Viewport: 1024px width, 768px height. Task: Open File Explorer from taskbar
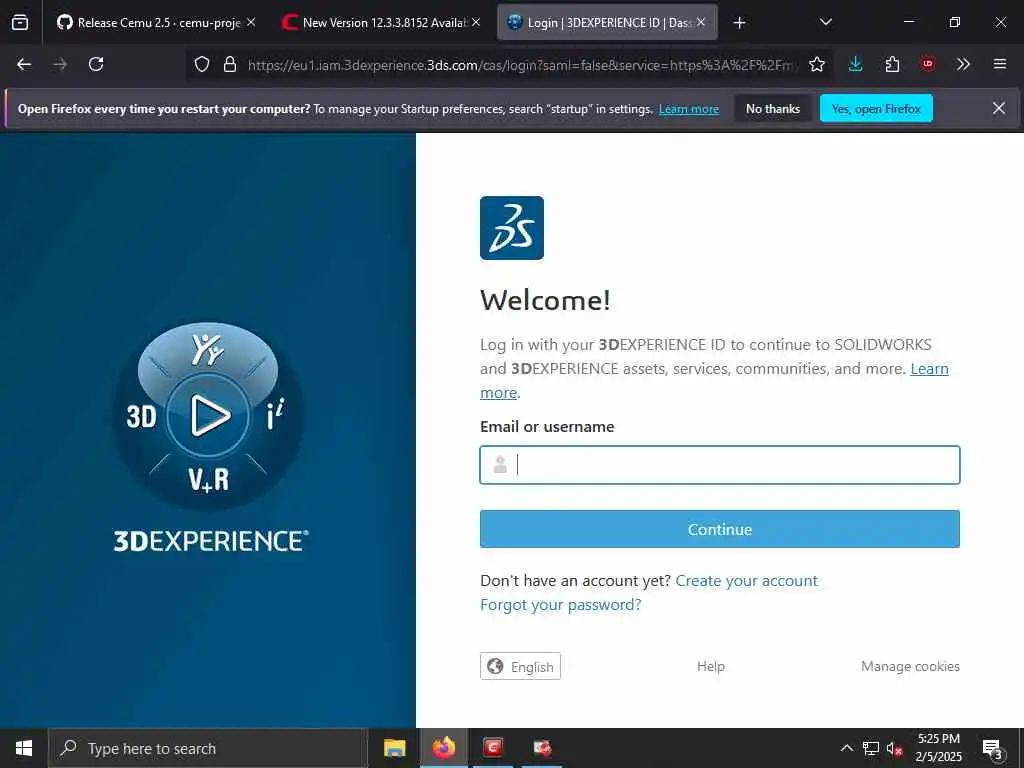394,748
